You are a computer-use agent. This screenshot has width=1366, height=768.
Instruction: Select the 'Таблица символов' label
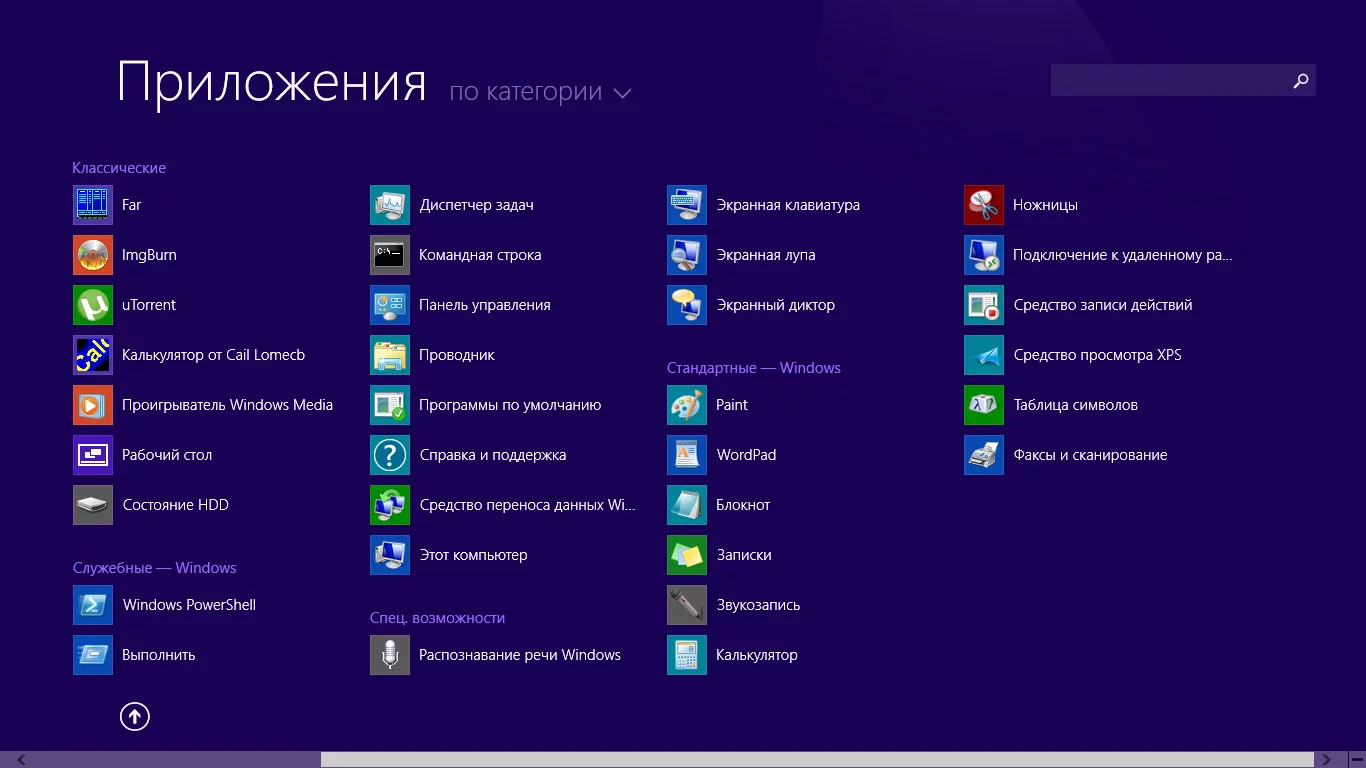(x=1075, y=405)
